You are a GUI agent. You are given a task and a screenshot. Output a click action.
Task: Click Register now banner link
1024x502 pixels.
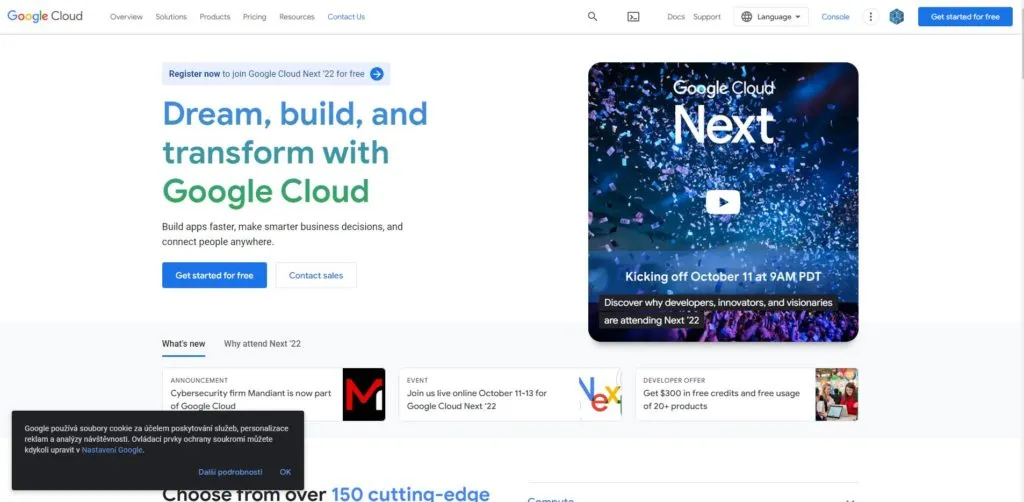coord(276,74)
